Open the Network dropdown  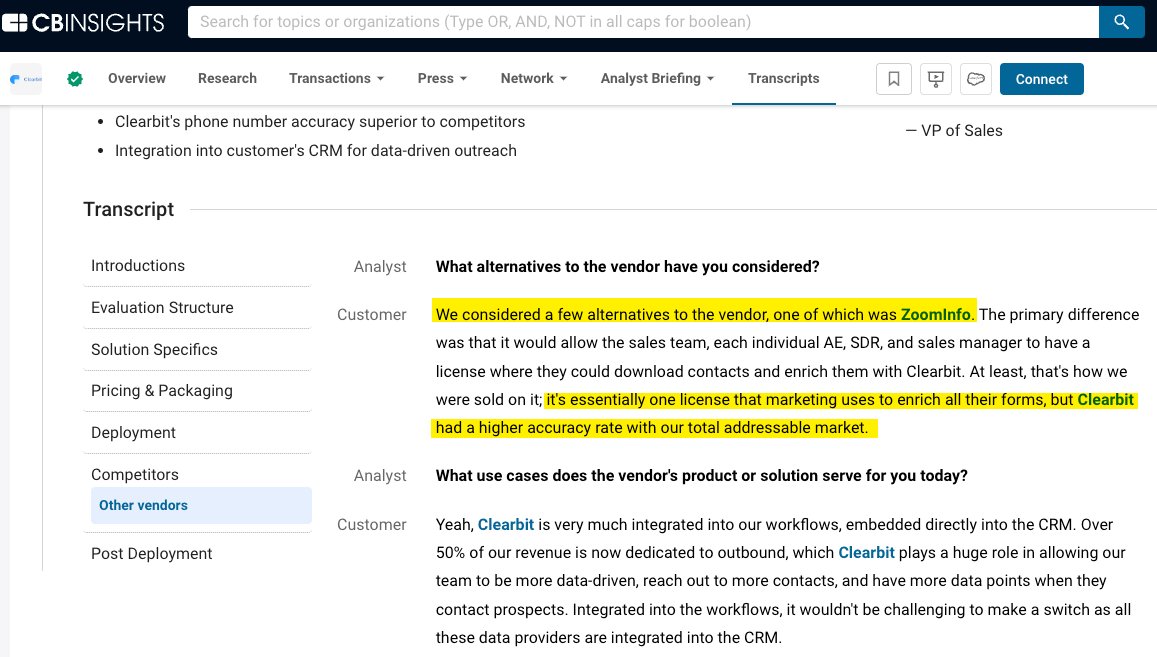(x=533, y=78)
